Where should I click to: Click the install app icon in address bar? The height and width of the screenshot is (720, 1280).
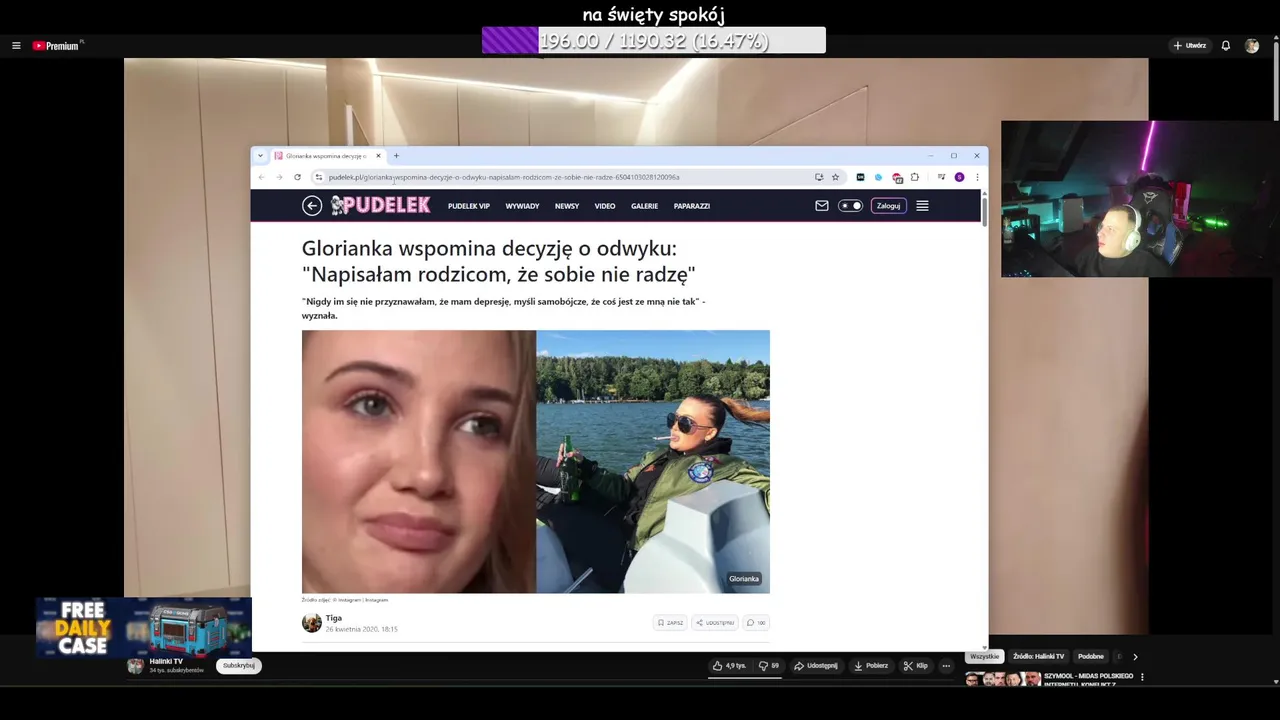[x=819, y=177]
